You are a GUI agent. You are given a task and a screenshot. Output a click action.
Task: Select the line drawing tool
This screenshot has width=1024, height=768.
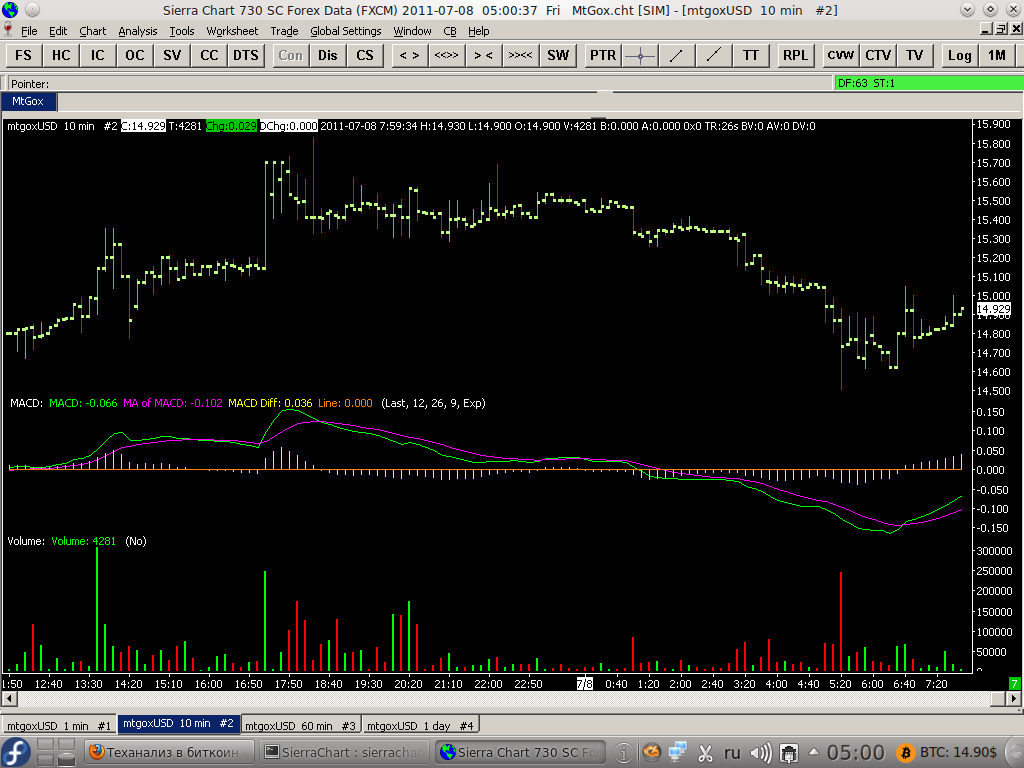tap(677, 56)
